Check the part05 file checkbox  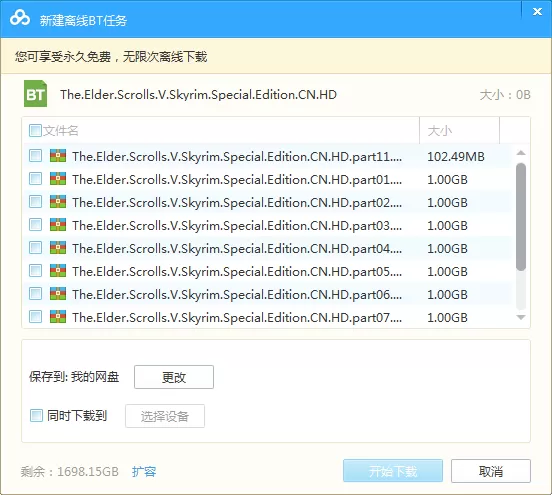click(x=35, y=271)
